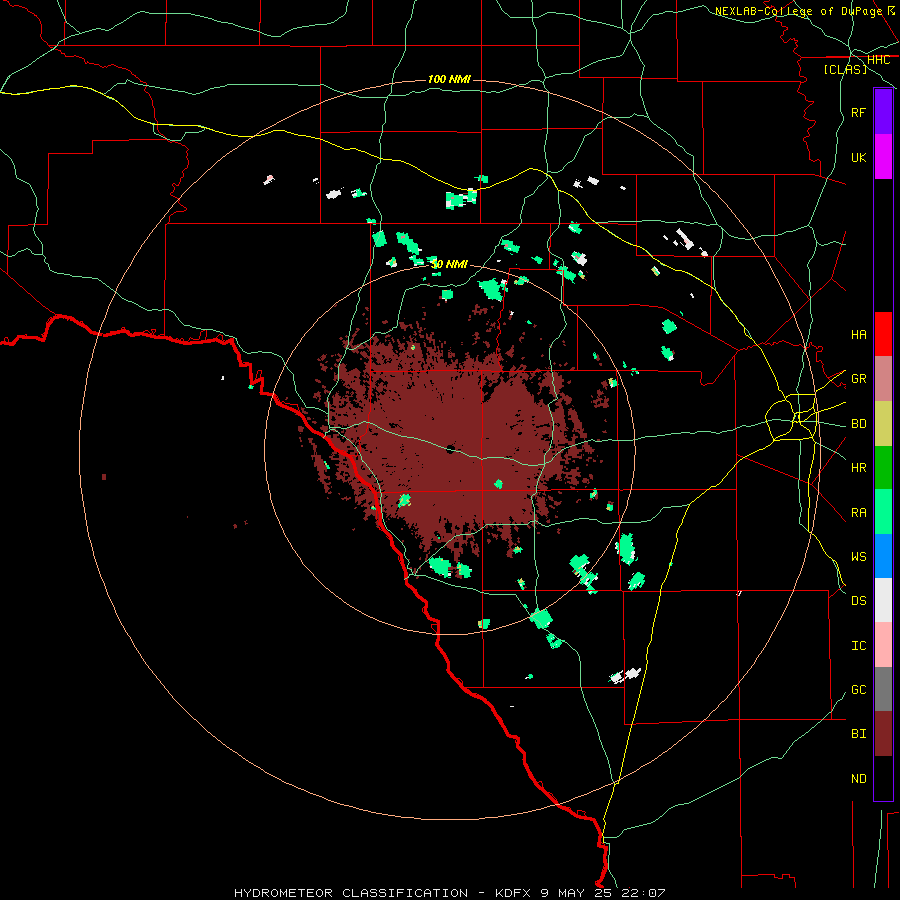The height and width of the screenshot is (900, 900).
Task: Select the GR graupel color swatch
Action: pyautogui.click(x=883, y=379)
